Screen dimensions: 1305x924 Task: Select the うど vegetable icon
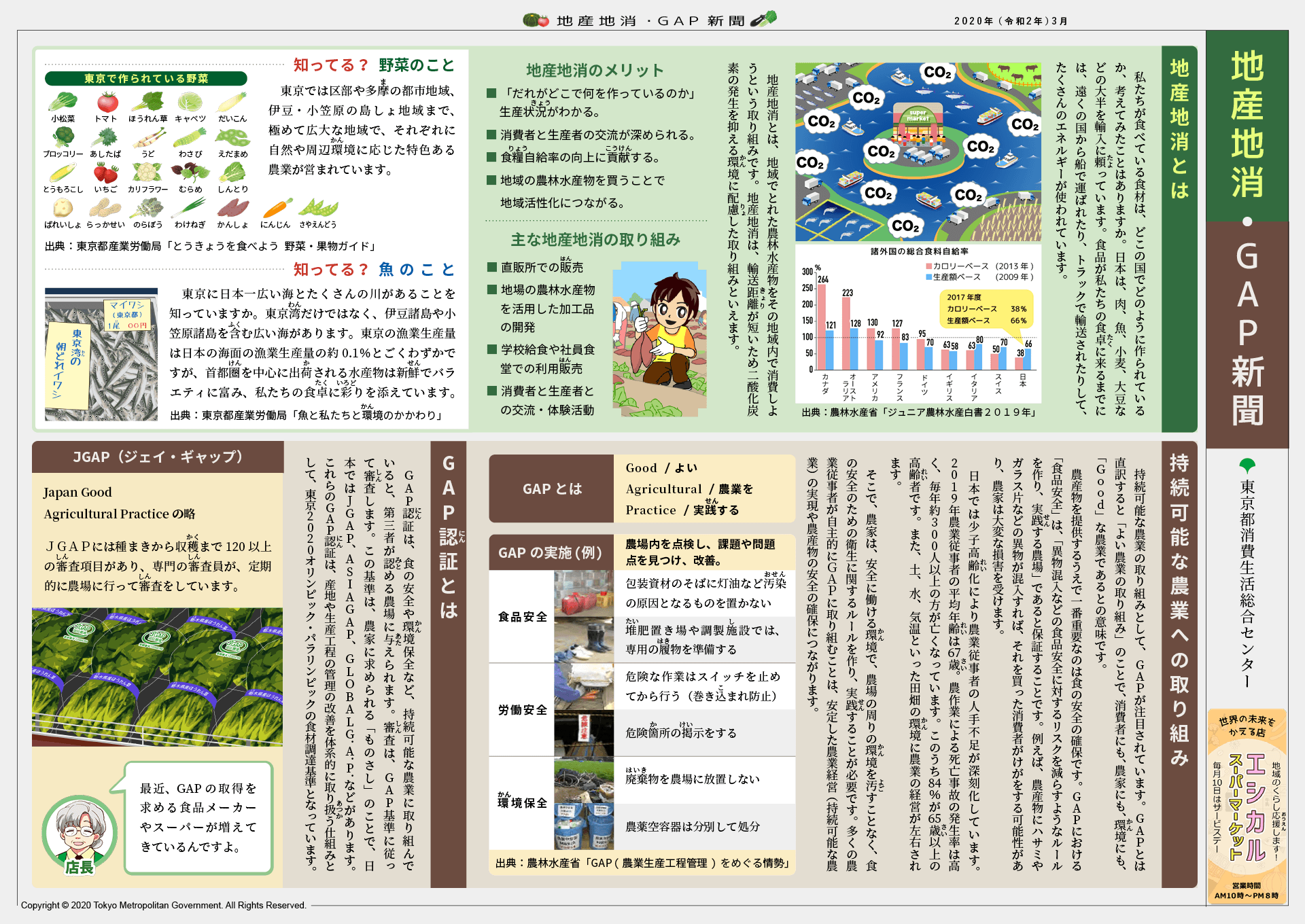coord(148,138)
